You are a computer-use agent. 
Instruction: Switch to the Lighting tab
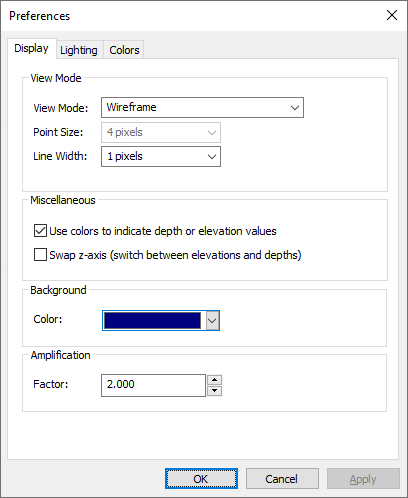coord(79,50)
